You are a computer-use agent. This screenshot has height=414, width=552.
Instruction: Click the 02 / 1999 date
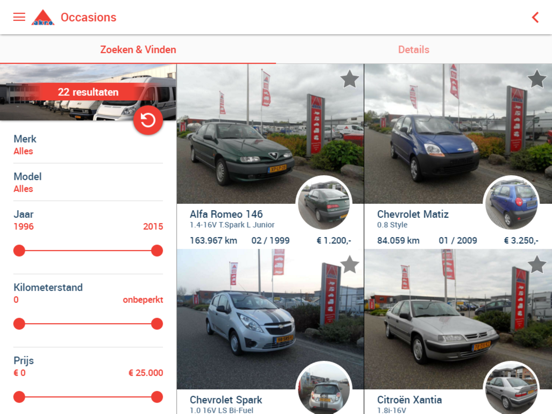270,240
